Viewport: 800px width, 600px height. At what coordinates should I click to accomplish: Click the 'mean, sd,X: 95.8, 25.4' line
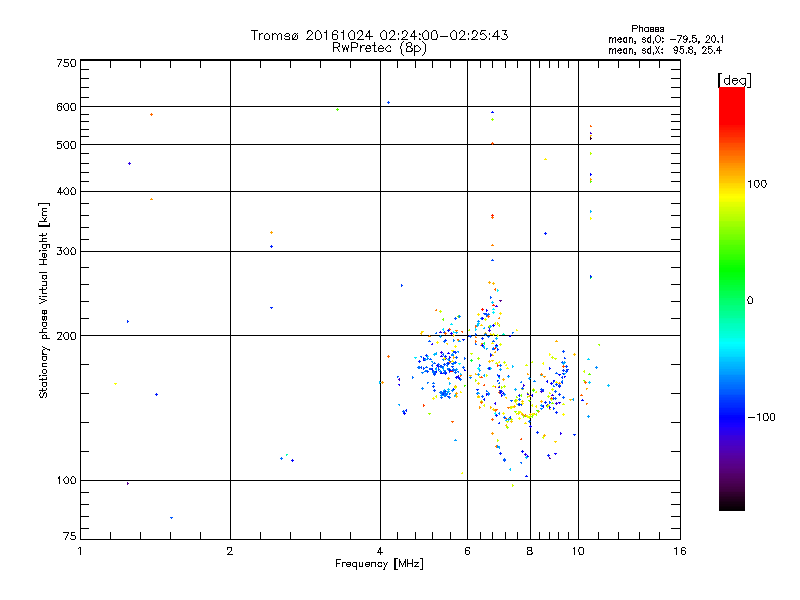pos(665,50)
